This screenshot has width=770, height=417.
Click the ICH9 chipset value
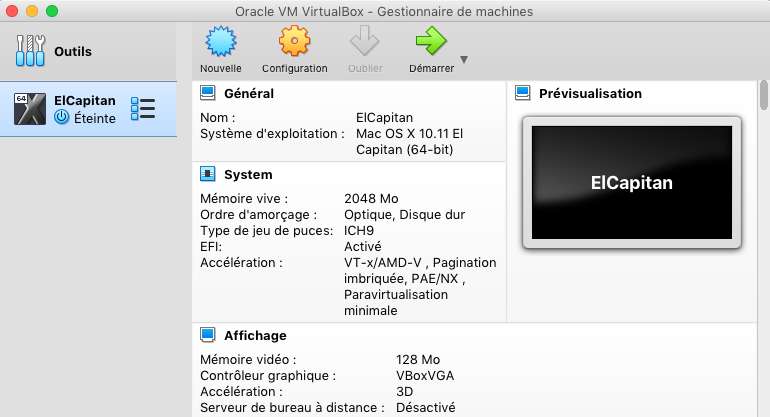coord(359,230)
